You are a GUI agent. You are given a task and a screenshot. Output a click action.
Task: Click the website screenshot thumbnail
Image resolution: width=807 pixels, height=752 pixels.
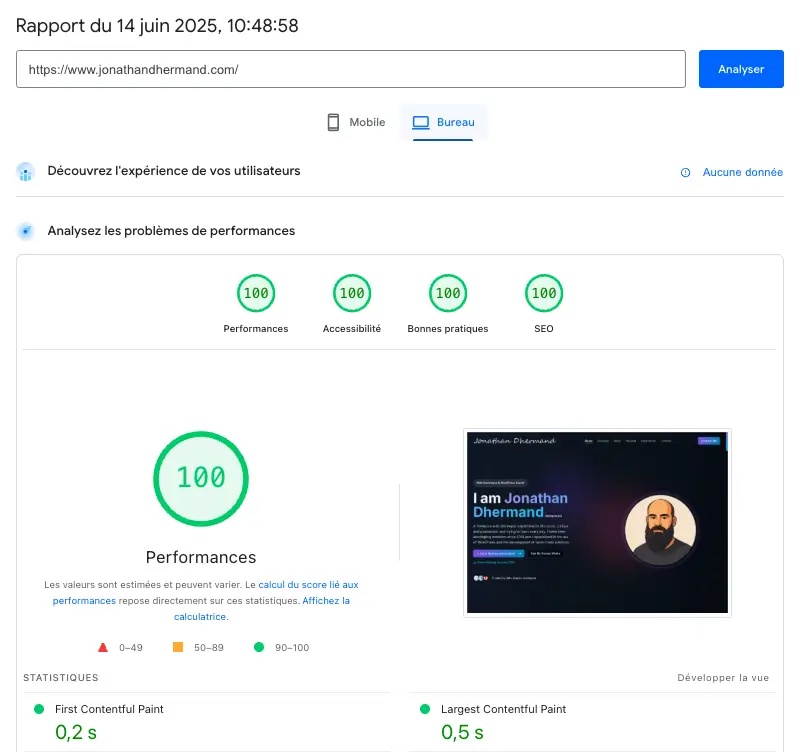[597, 522]
